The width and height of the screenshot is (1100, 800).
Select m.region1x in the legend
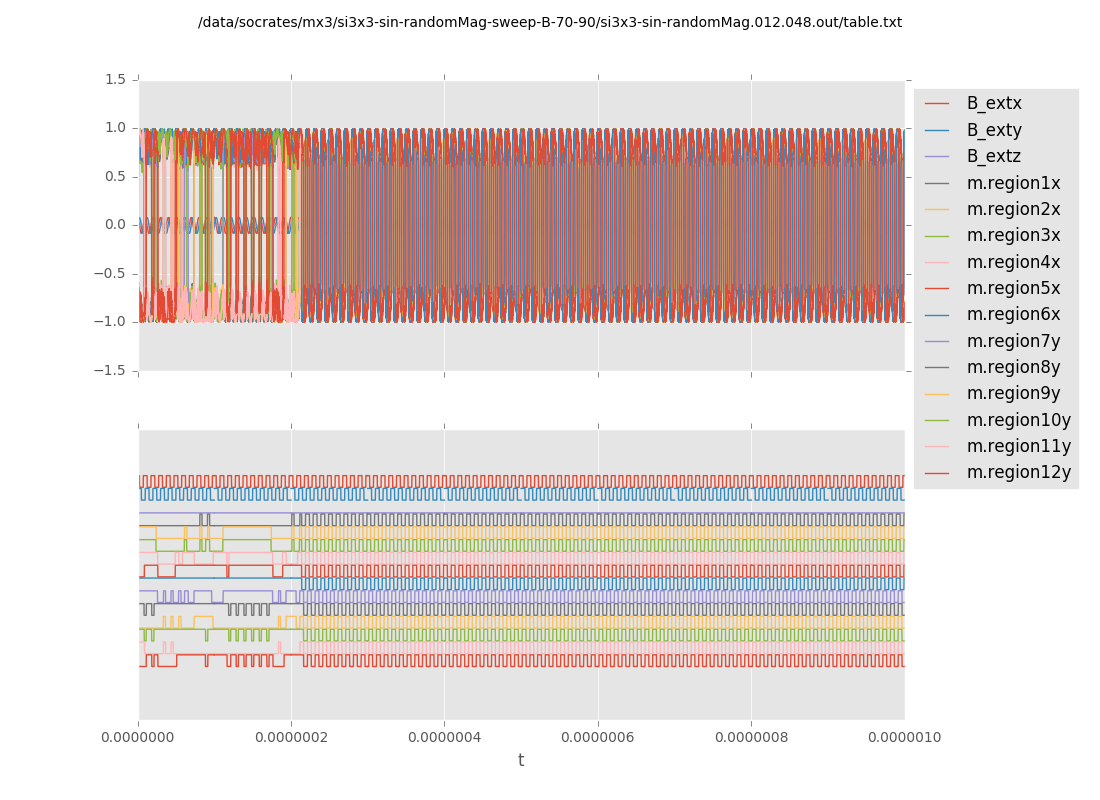(1013, 183)
